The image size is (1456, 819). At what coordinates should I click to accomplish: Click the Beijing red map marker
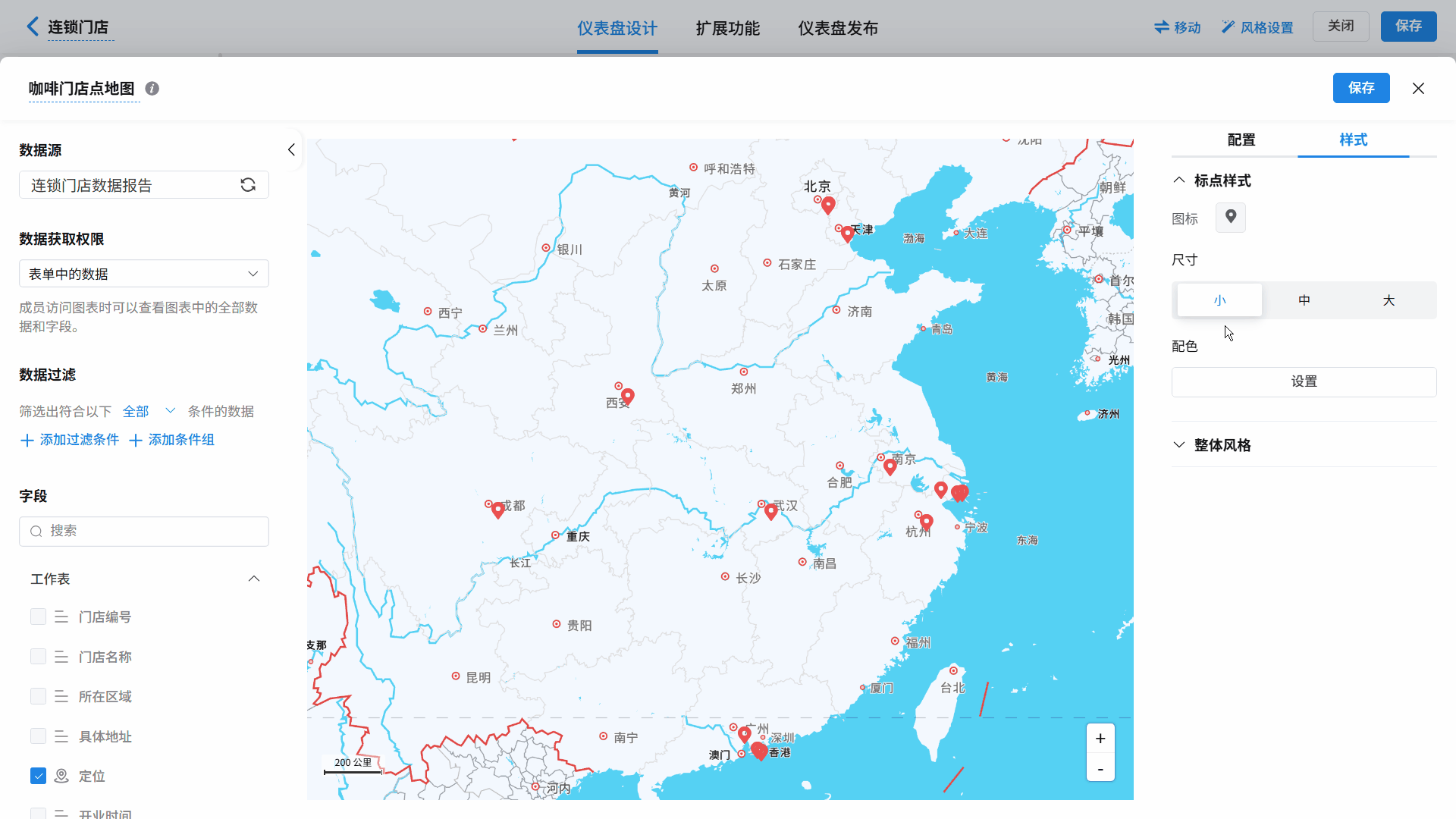pos(828,204)
